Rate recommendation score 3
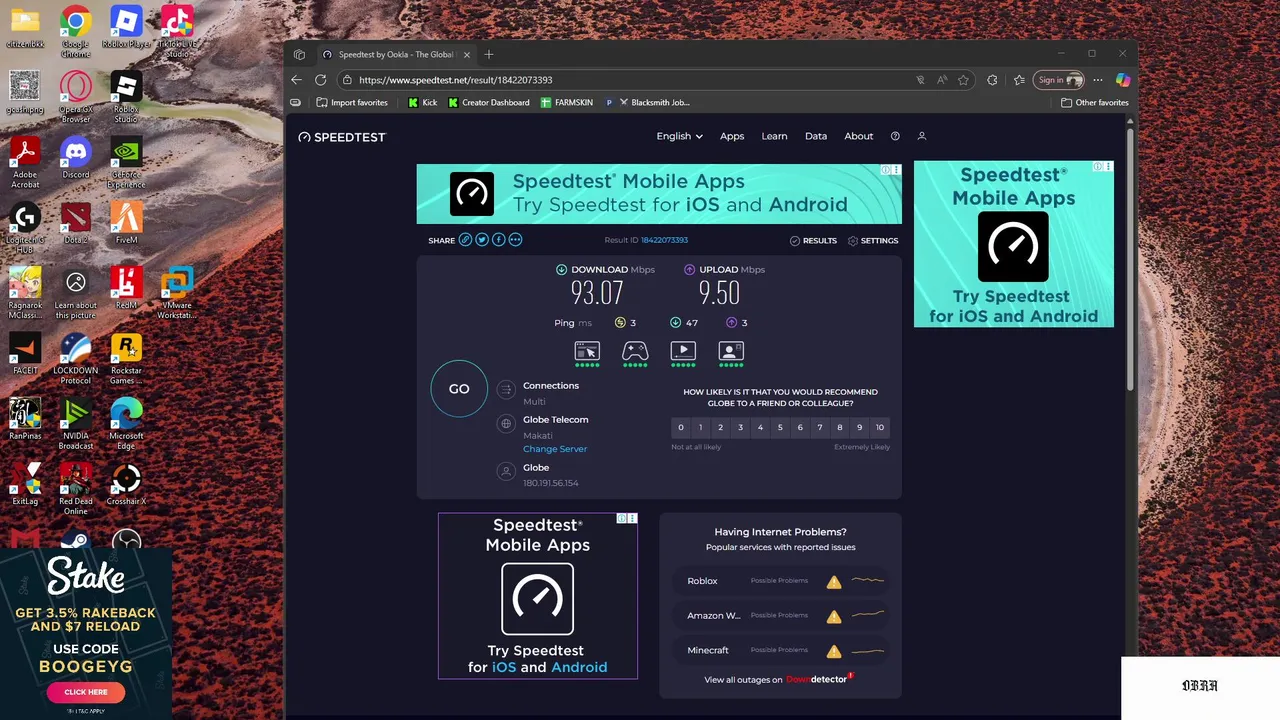Viewport: 1280px width, 720px height. (x=740, y=427)
